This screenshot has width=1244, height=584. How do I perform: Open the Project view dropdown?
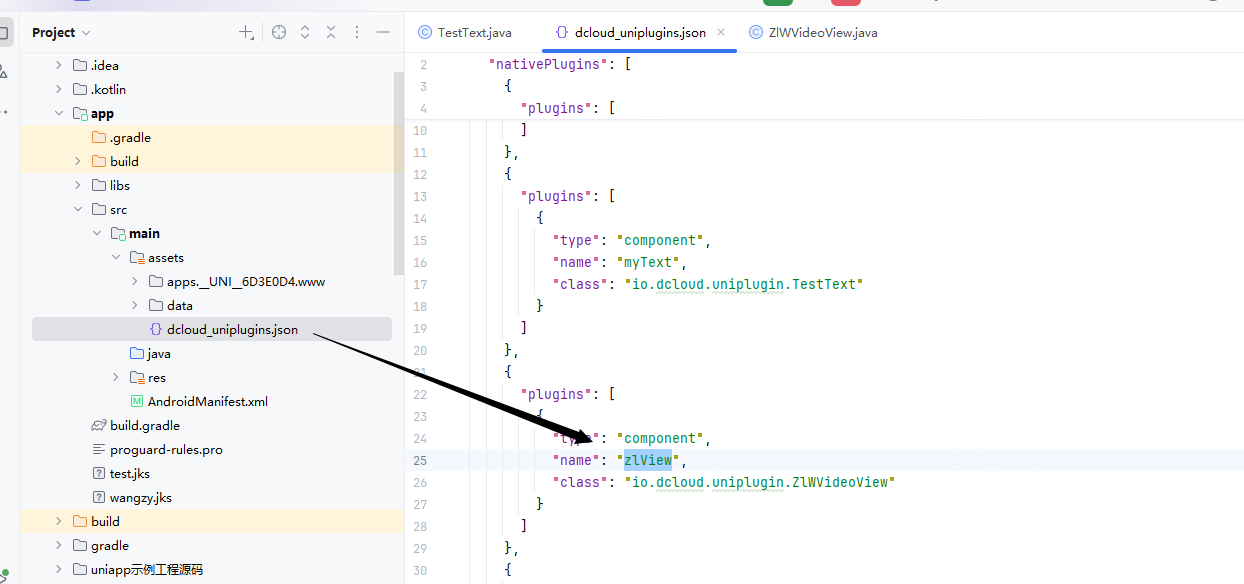[61, 33]
